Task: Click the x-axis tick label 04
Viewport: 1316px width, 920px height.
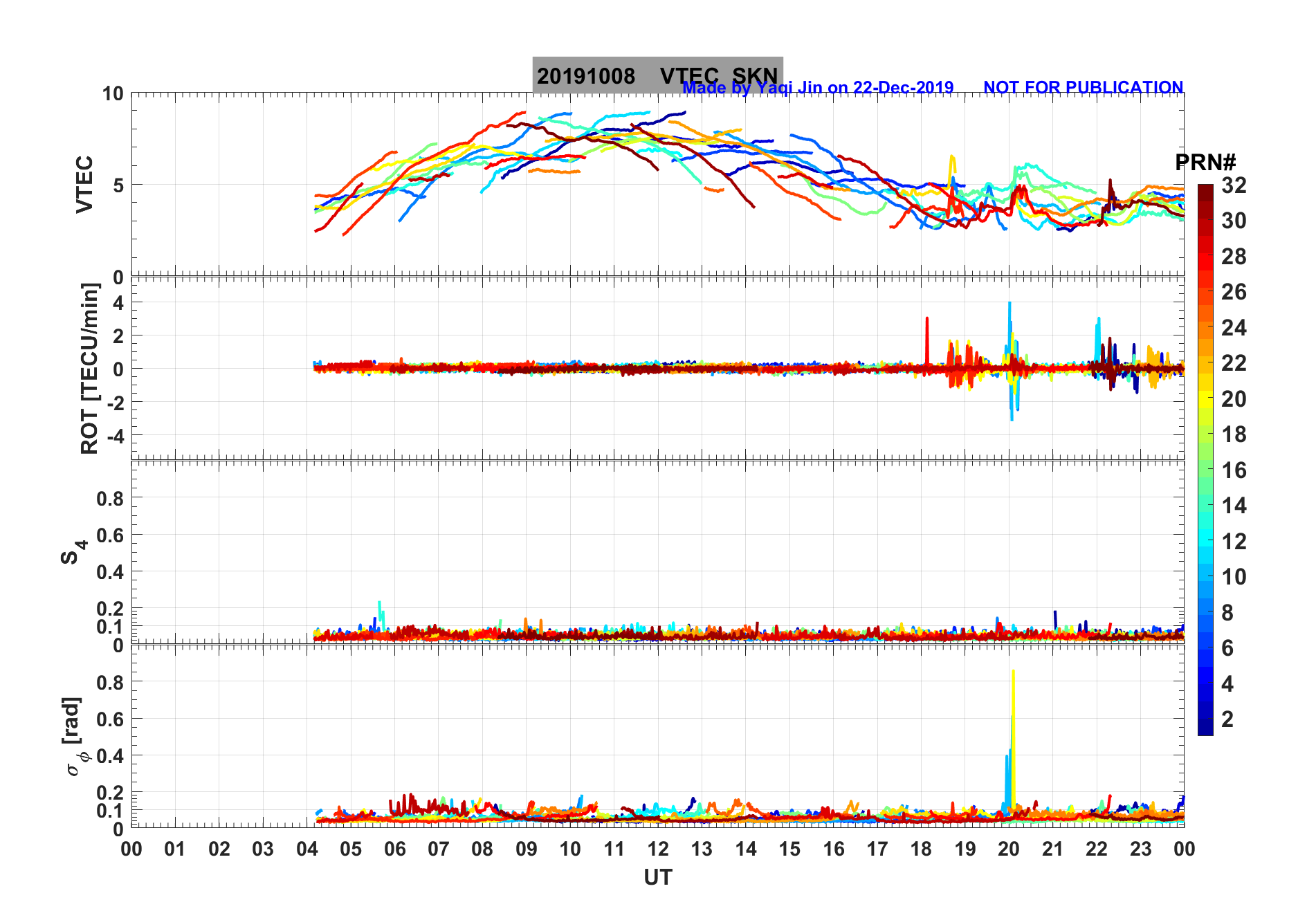Action: [307, 849]
